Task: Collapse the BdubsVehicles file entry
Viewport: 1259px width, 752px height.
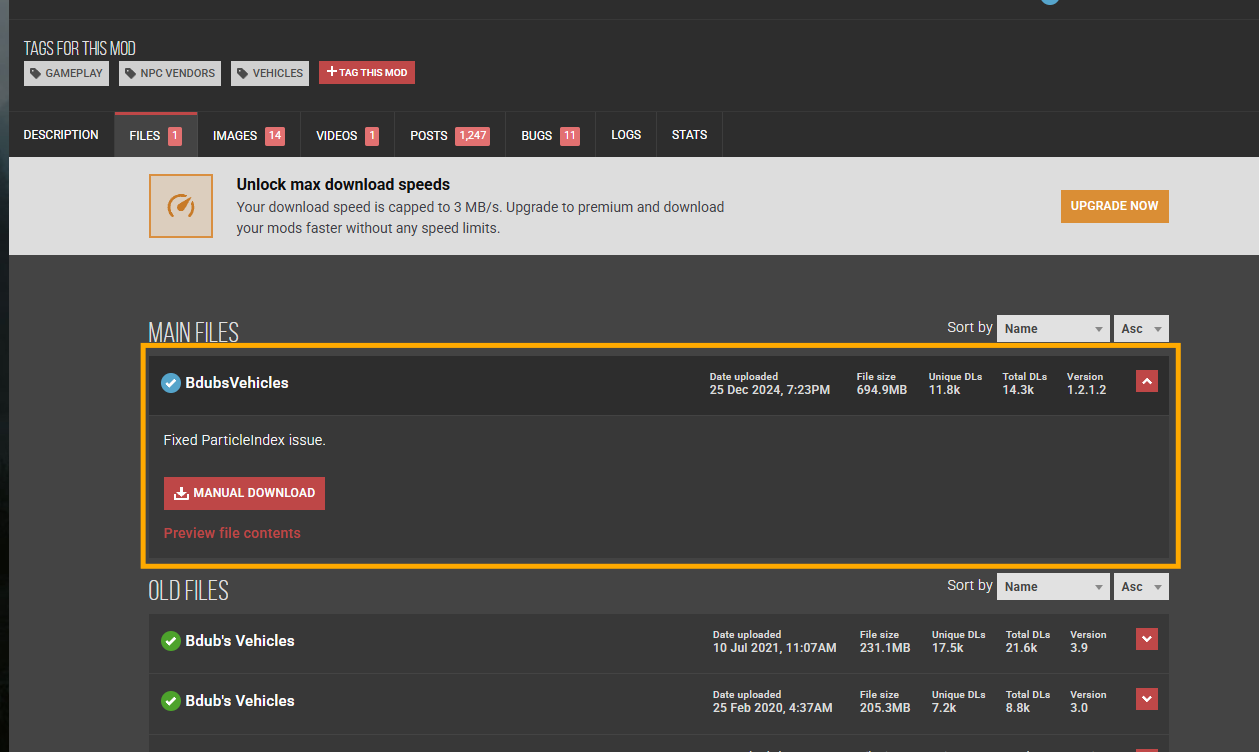Action: tap(1147, 381)
